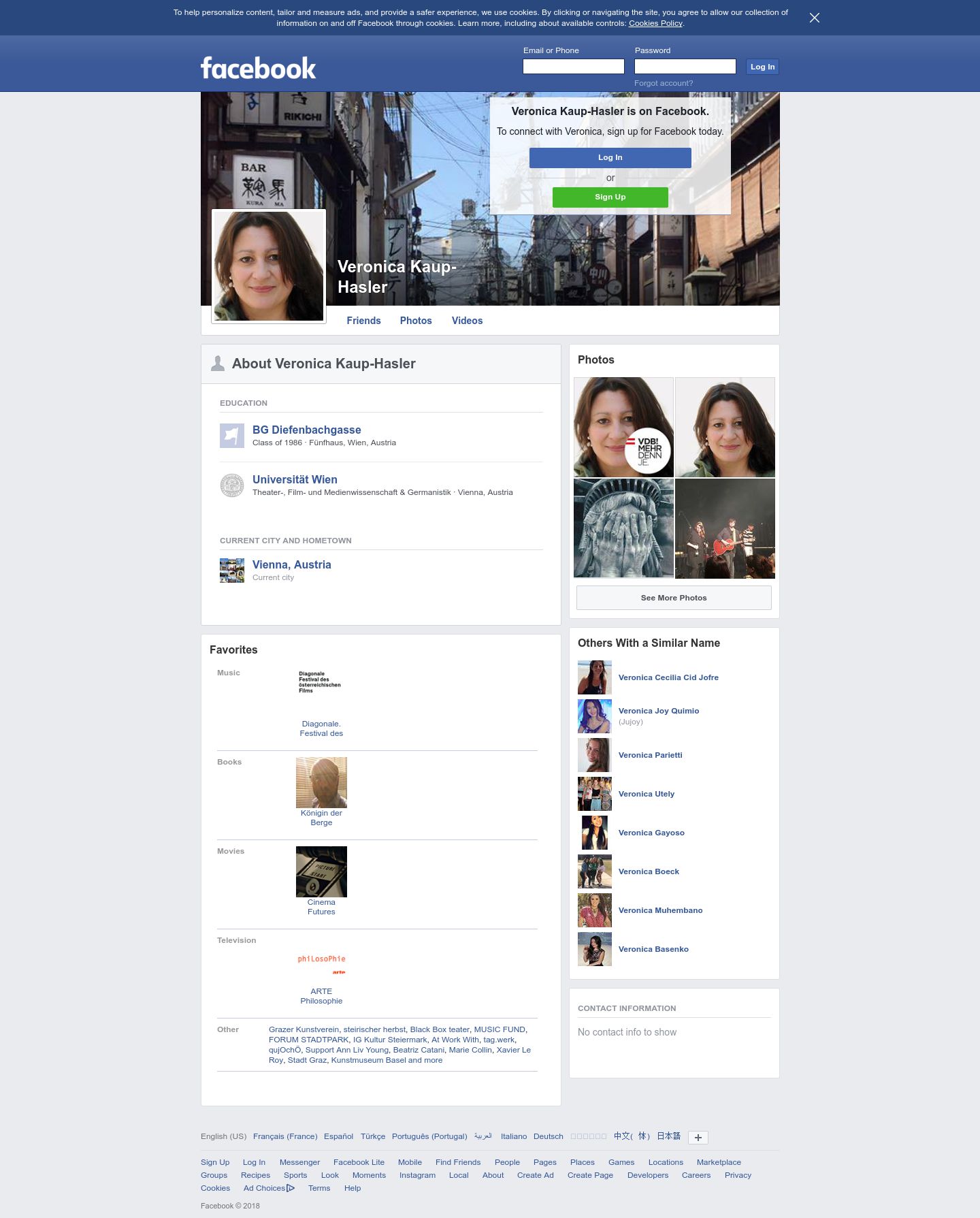Switch to the Photos tab
This screenshot has width=980, height=1218.
coord(416,321)
